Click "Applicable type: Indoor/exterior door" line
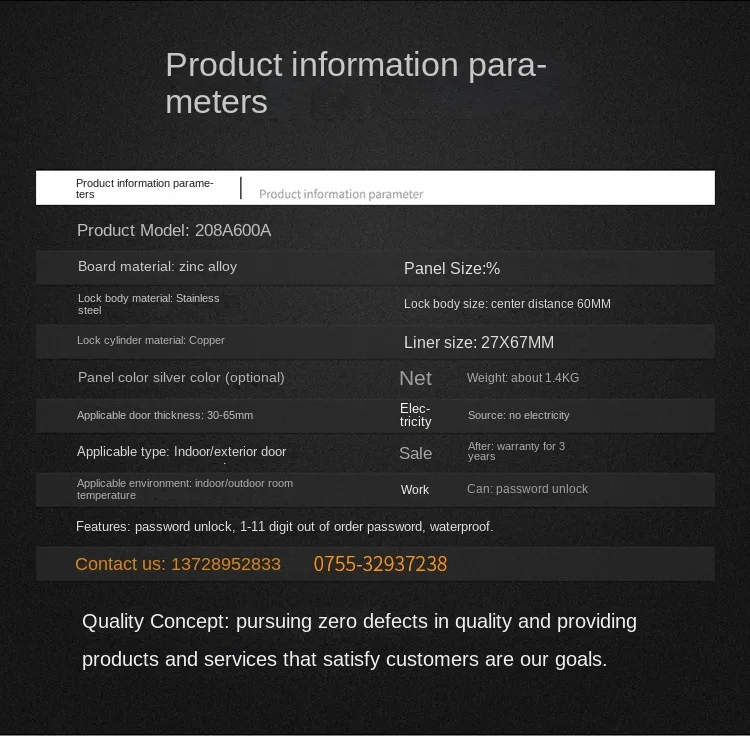 point(181,452)
